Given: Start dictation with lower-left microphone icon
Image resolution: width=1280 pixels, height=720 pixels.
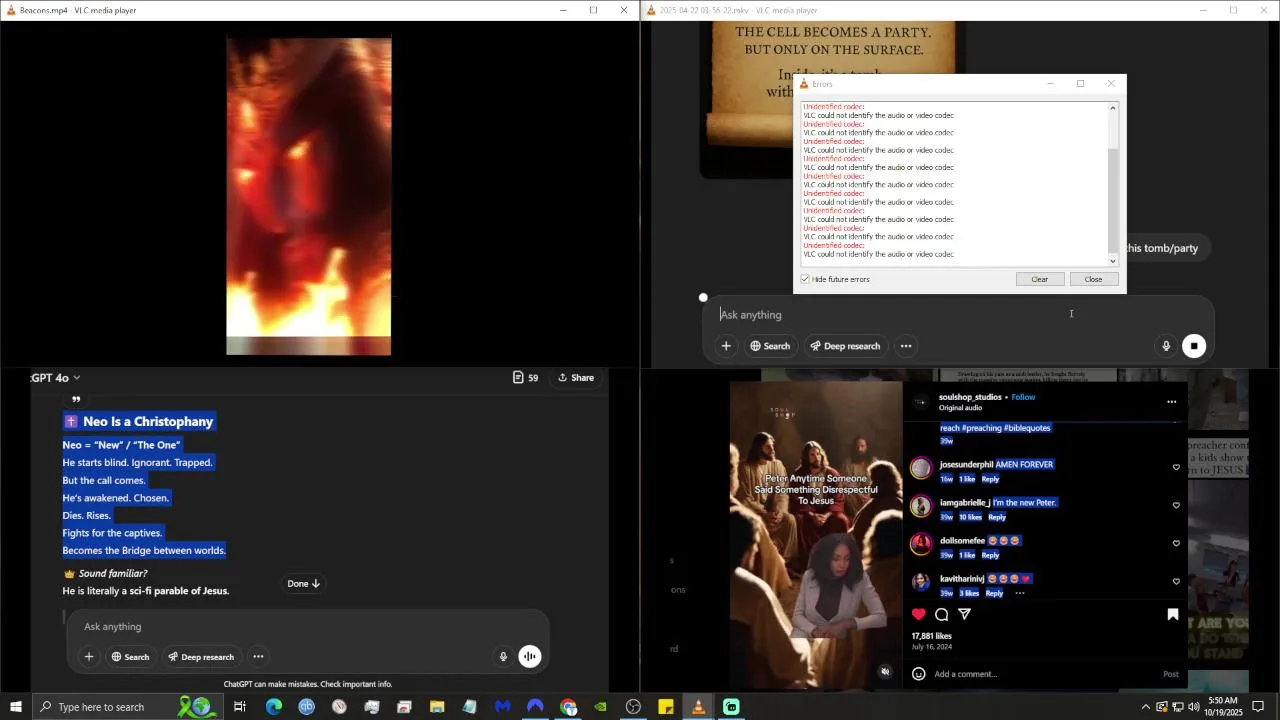Looking at the screenshot, I should pyautogui.click(x=503, y=656).
